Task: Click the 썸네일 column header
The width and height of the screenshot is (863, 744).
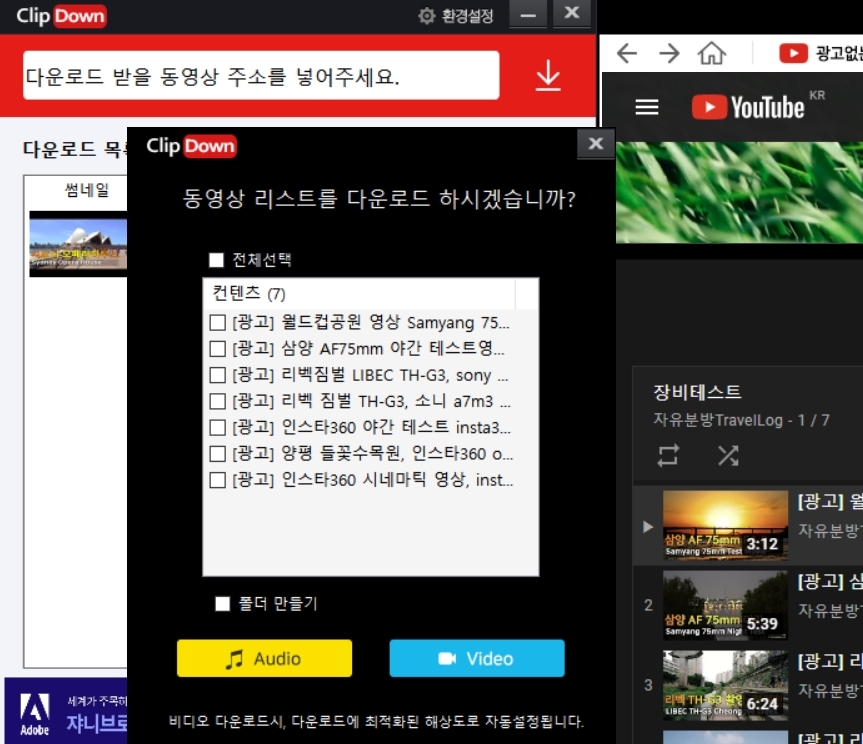Action: (86, 190)
